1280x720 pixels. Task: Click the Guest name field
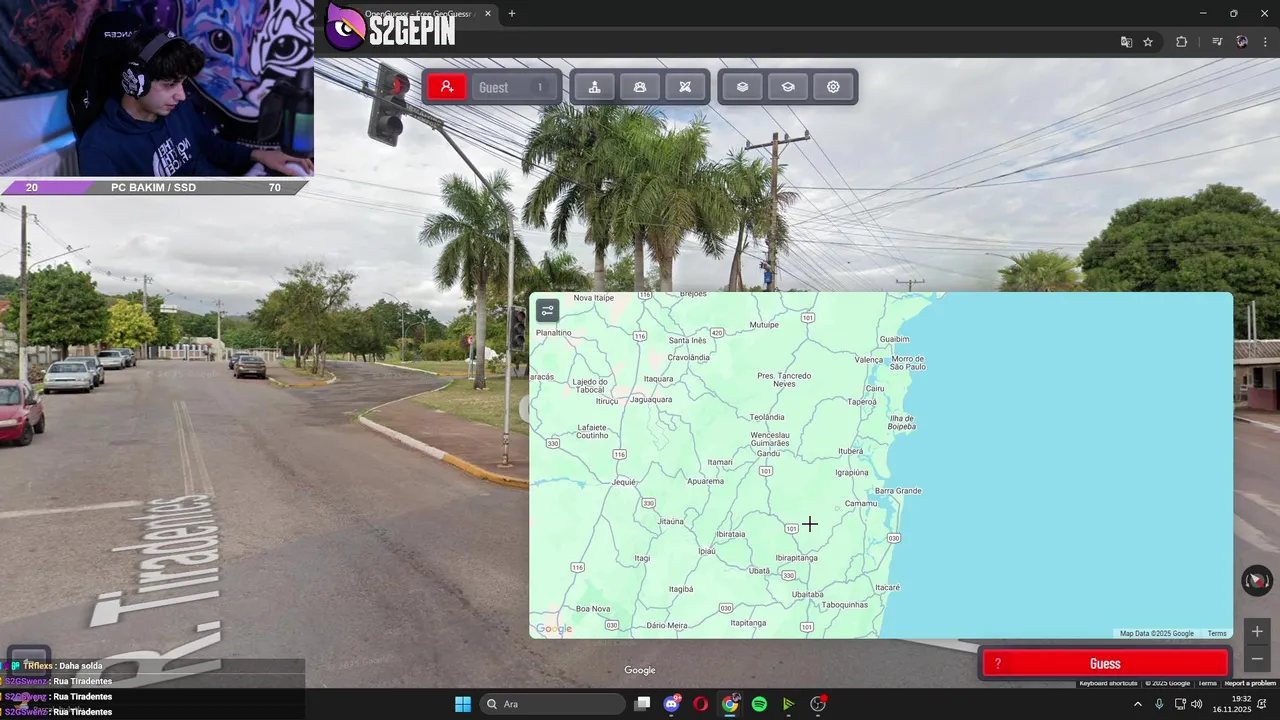[513, 87]
